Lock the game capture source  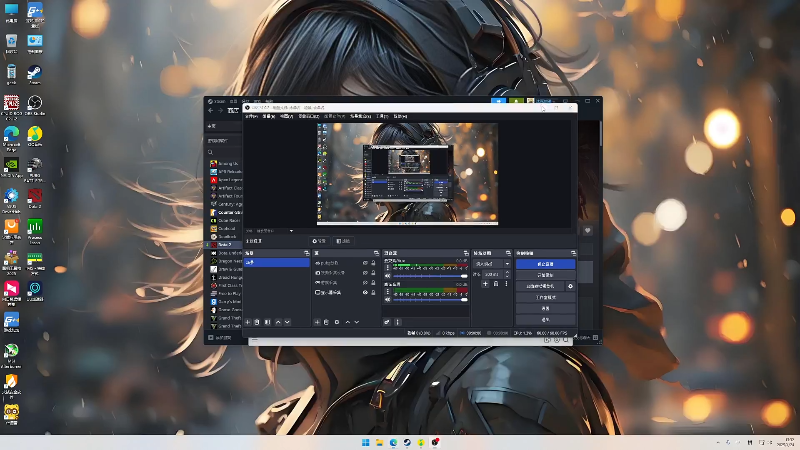373,283
